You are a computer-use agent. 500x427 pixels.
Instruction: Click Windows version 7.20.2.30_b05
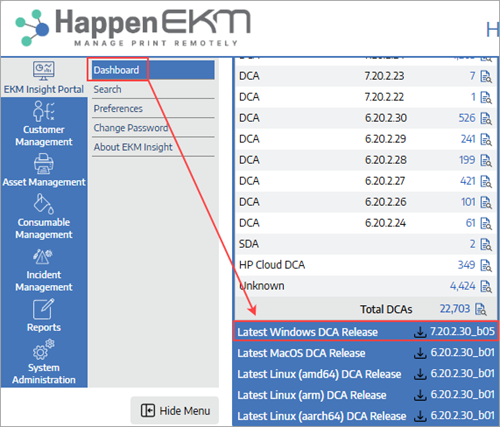462,331
